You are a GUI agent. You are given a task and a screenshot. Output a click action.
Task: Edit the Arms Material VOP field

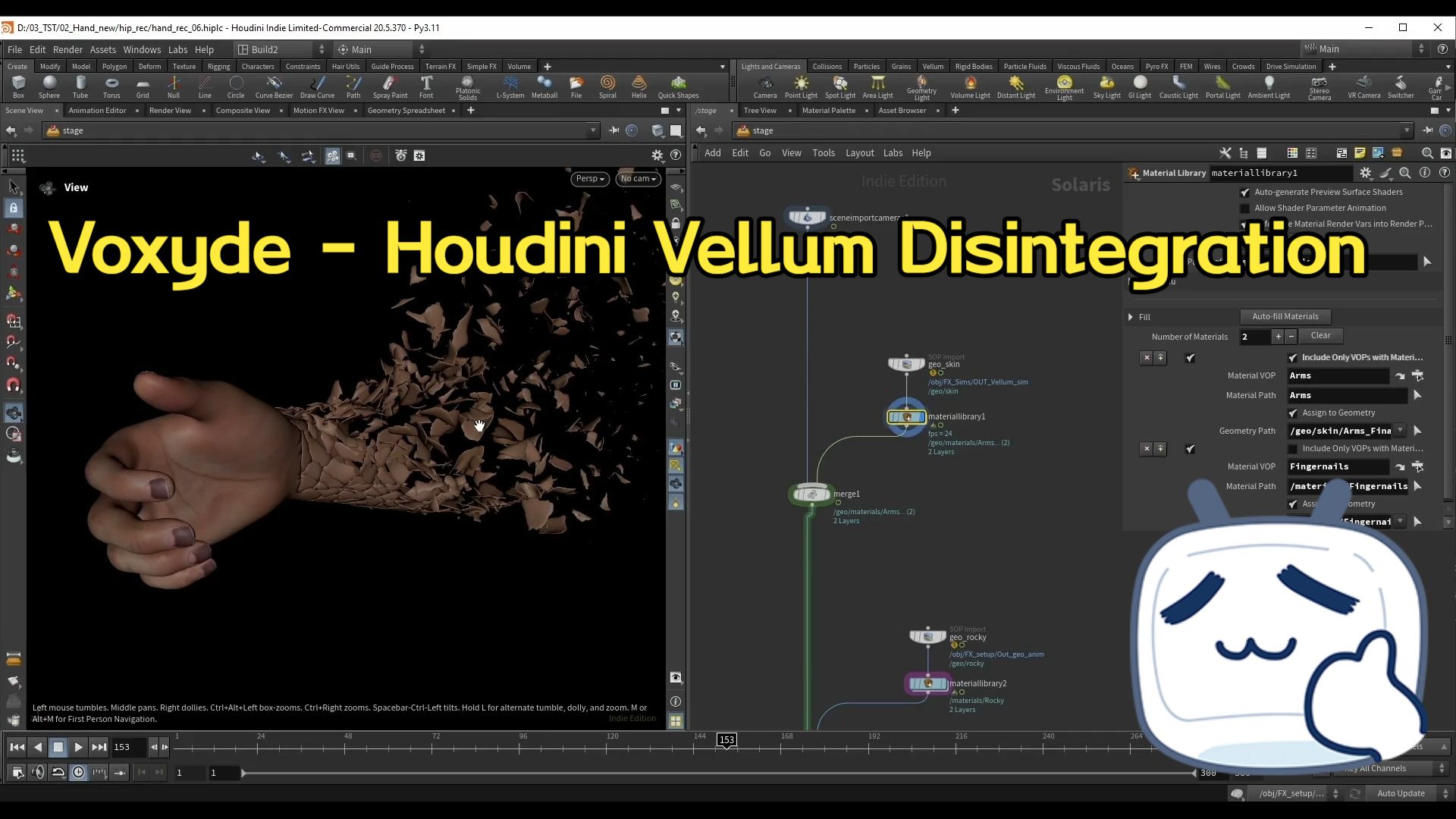point(1338,376)
